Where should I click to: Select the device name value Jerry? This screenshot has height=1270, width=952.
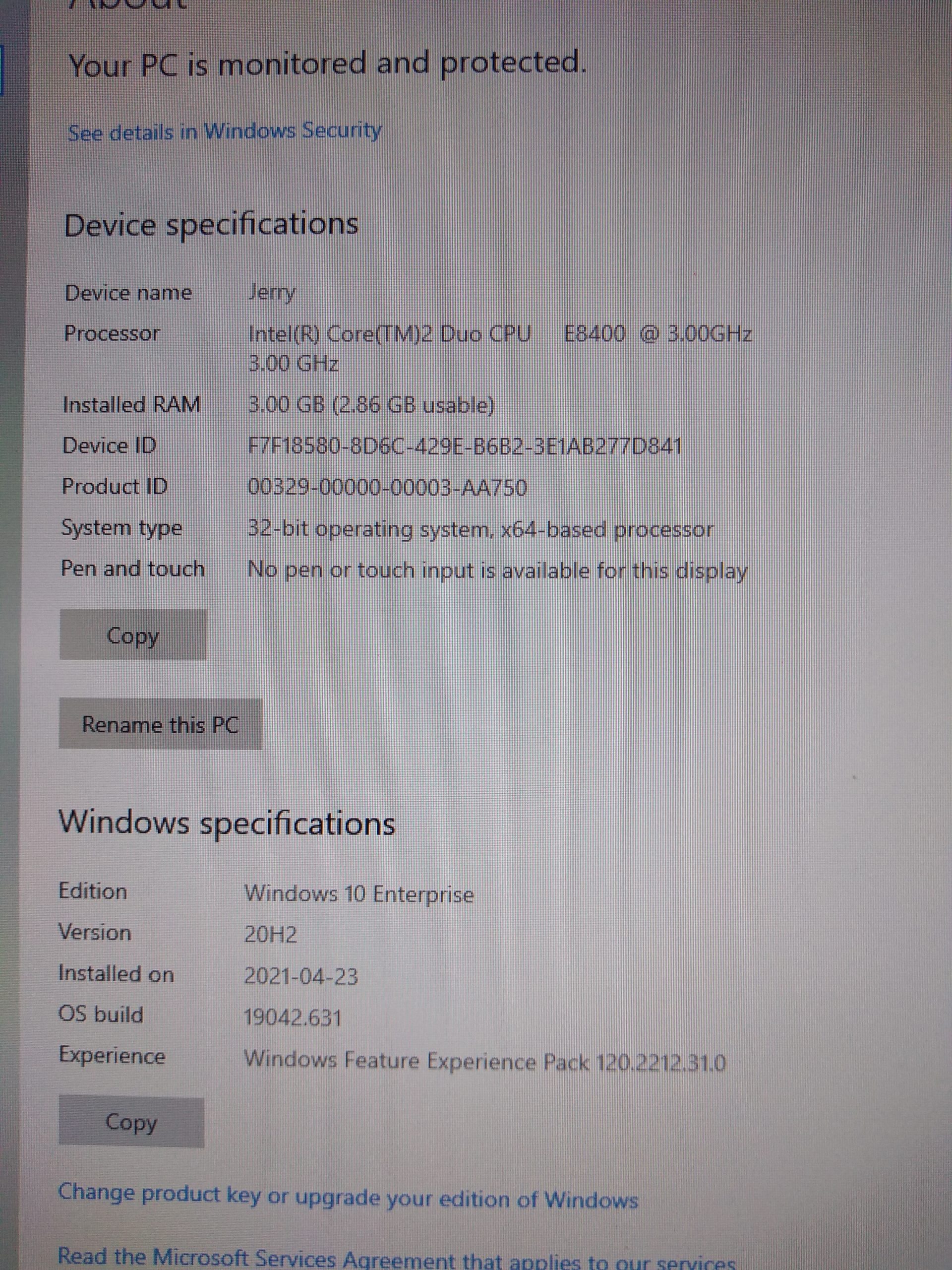tap(272, 293)
